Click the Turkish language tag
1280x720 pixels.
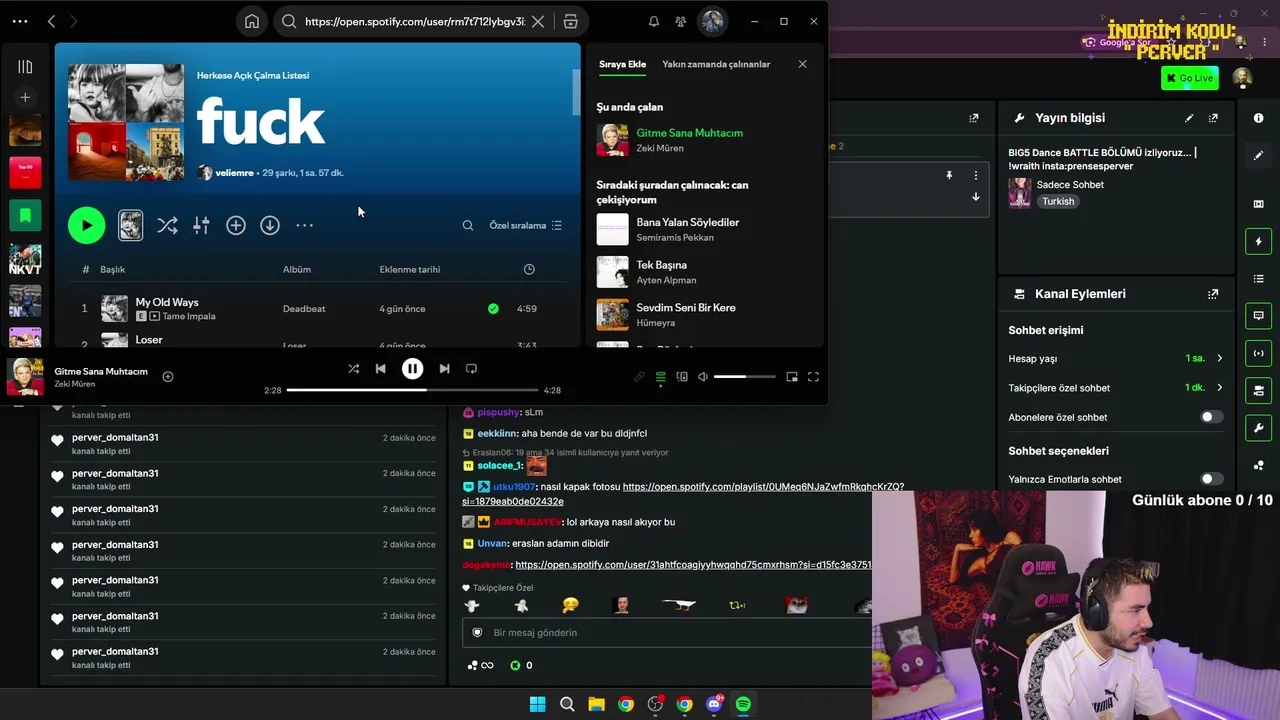1058,201
